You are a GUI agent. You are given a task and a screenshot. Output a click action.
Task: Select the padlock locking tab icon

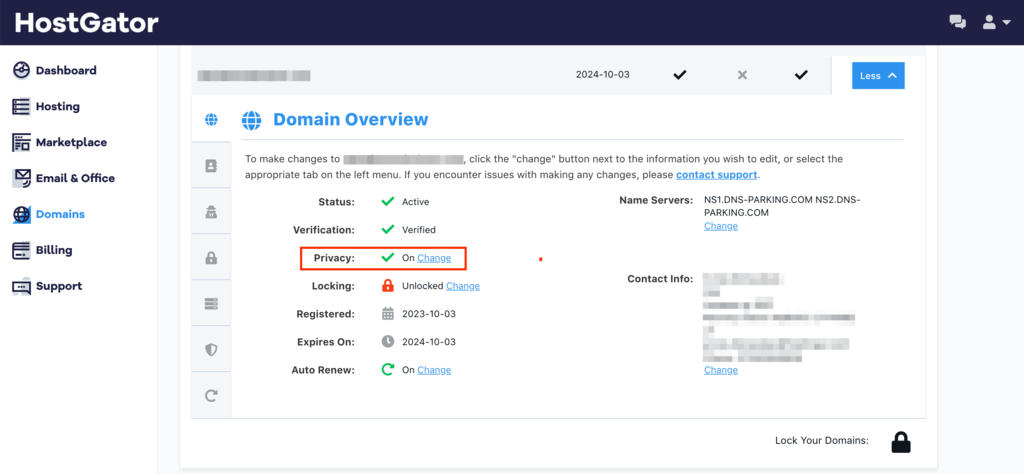pos(211,258)
